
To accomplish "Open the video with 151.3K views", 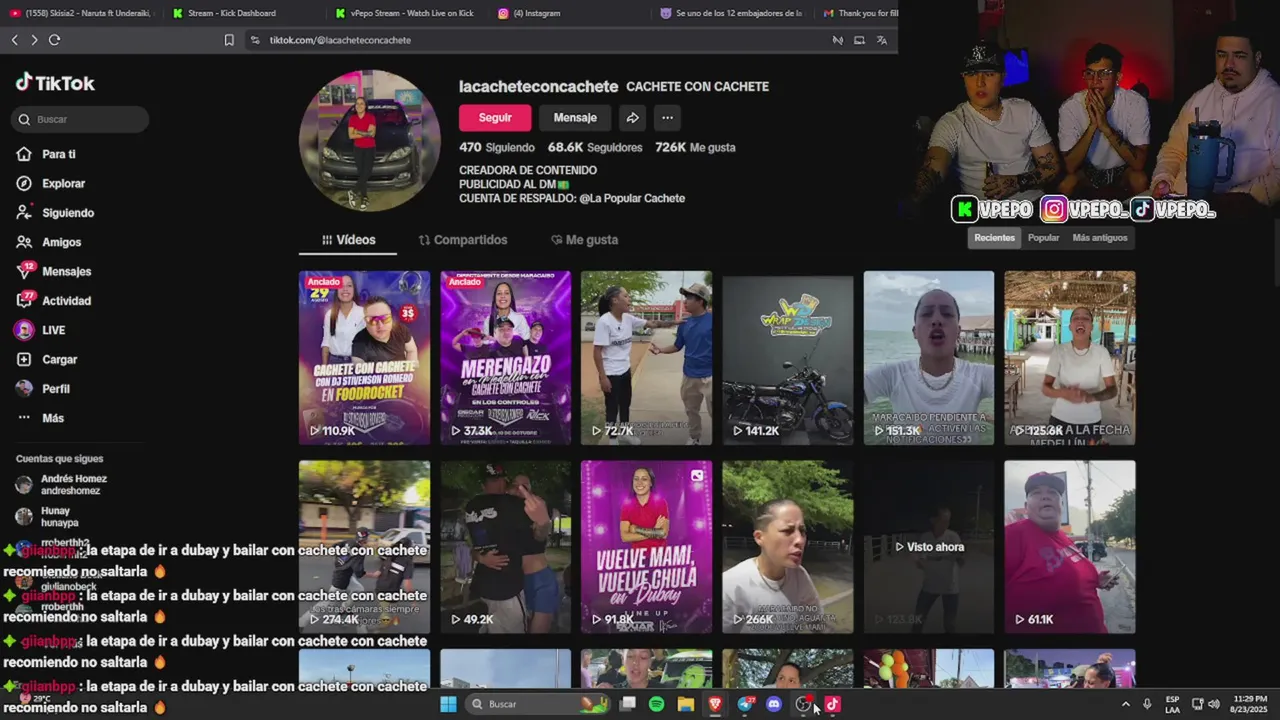I will pyautogui.click(x=929, y=358).
